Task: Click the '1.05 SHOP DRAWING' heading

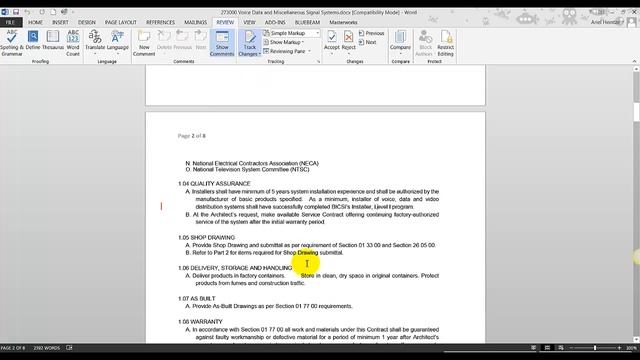Action: click(207, 238)
